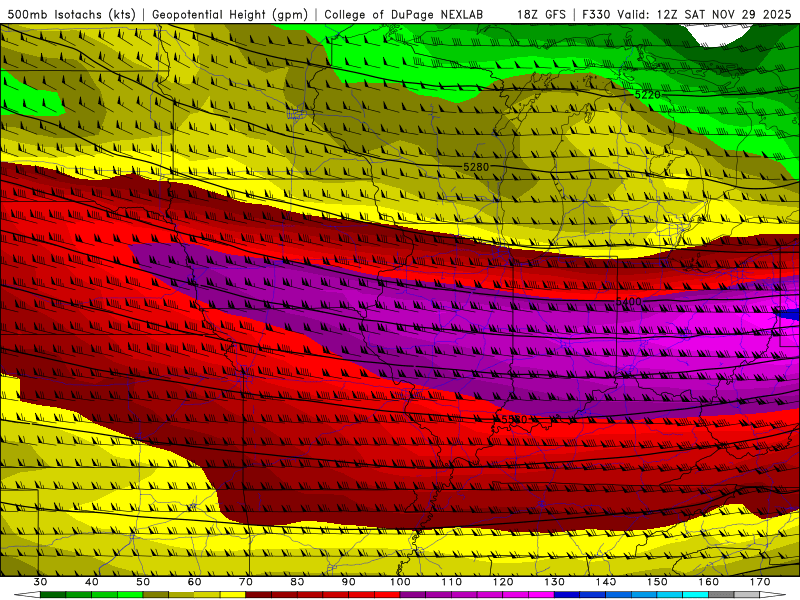Click the bright yellow swatch before 70
The width and height of the screenshot is (800, 600).
point(233,595)
